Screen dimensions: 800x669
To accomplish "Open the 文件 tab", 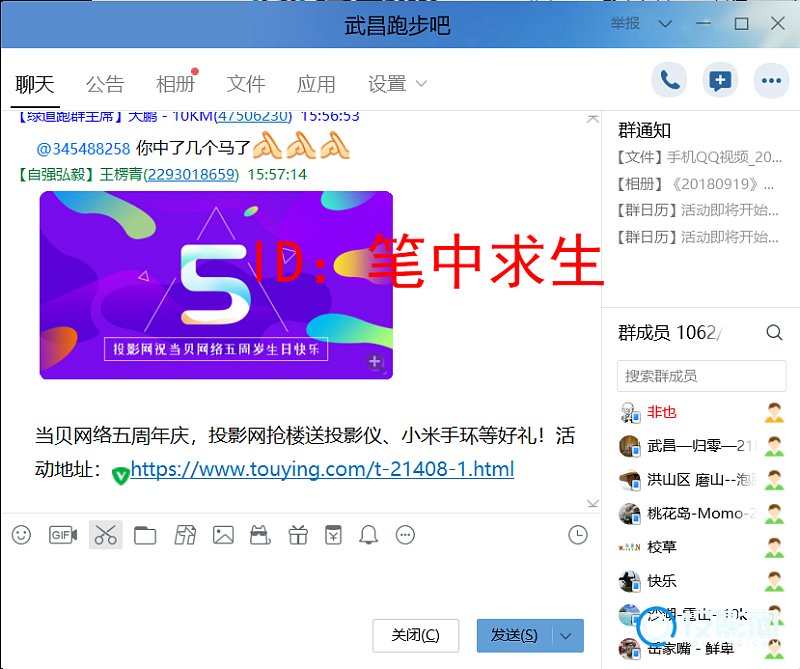I will [246, 84].
